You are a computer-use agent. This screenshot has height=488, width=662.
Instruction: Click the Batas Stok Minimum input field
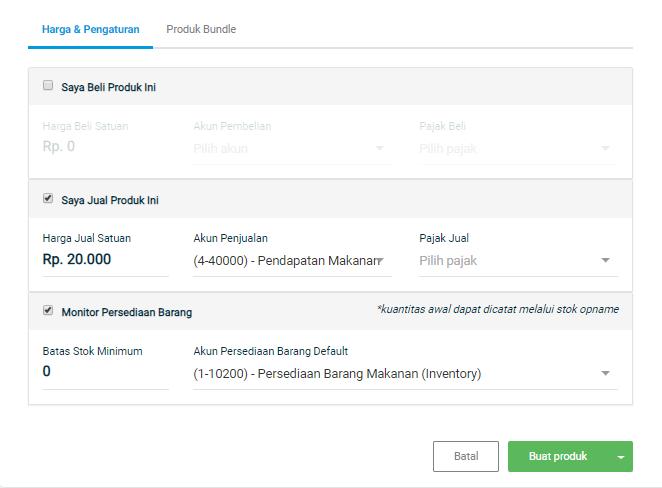click(106, 372)
